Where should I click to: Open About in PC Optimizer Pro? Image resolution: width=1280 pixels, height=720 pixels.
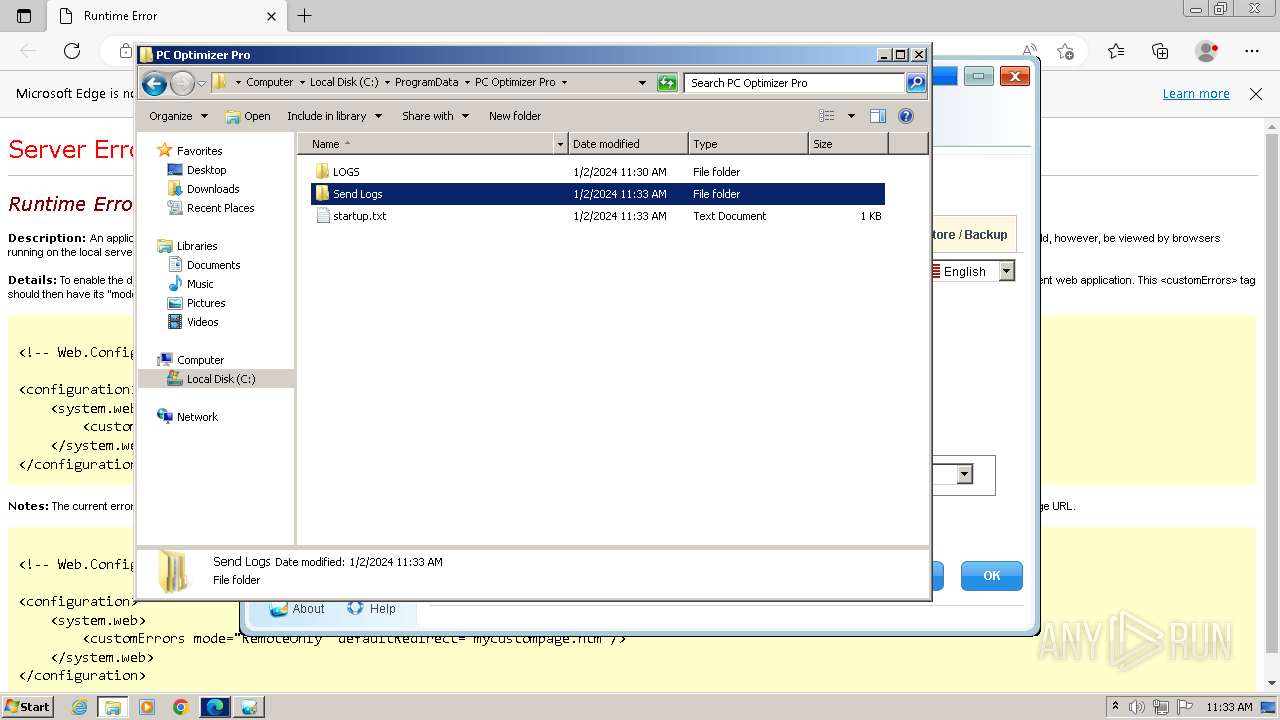296,609
